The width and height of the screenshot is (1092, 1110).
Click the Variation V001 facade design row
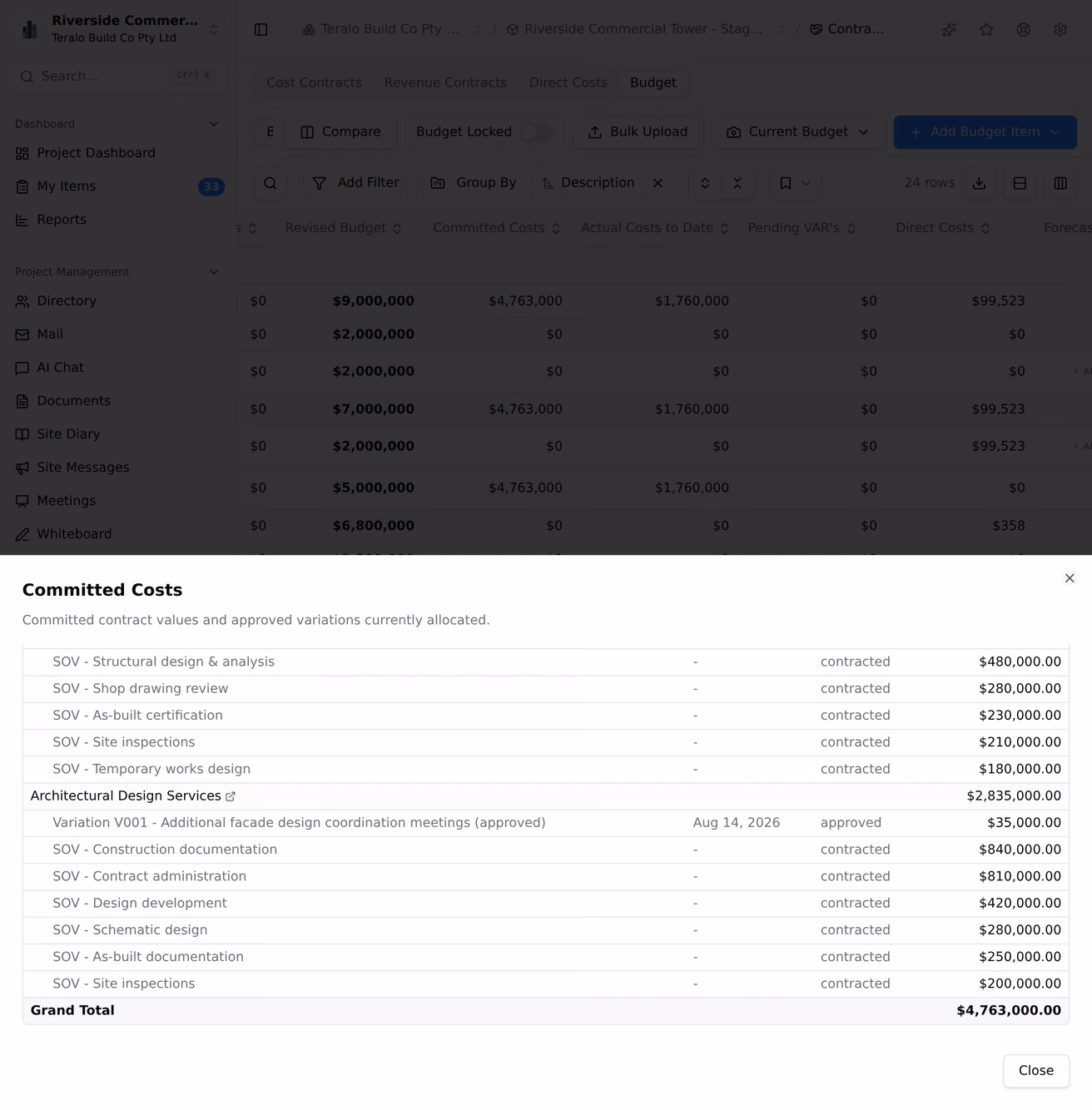click(546, 823)
